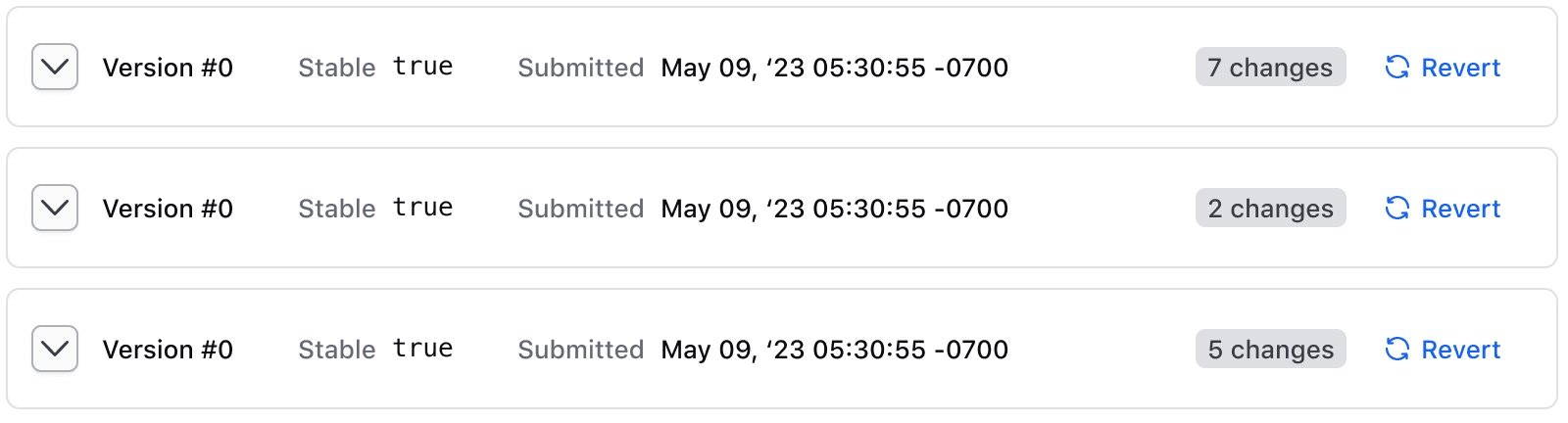
Task: Click the Revert text link beside 5 changes
Action: pos(1460,350)
